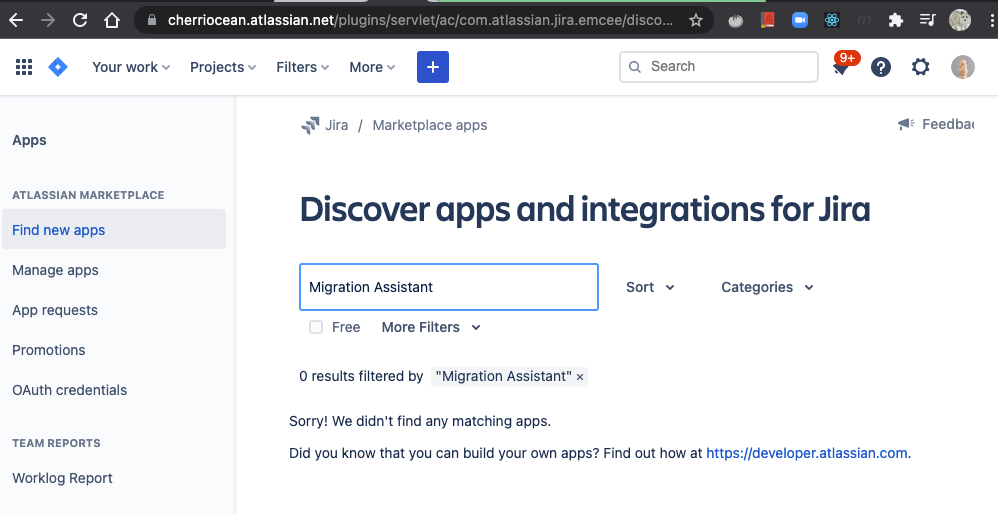The image size is (998, 514).
Task: Click the 'Sorry! We didn't find any matching apps.' message
Action: pyautogui.click(x=420, y=420)
